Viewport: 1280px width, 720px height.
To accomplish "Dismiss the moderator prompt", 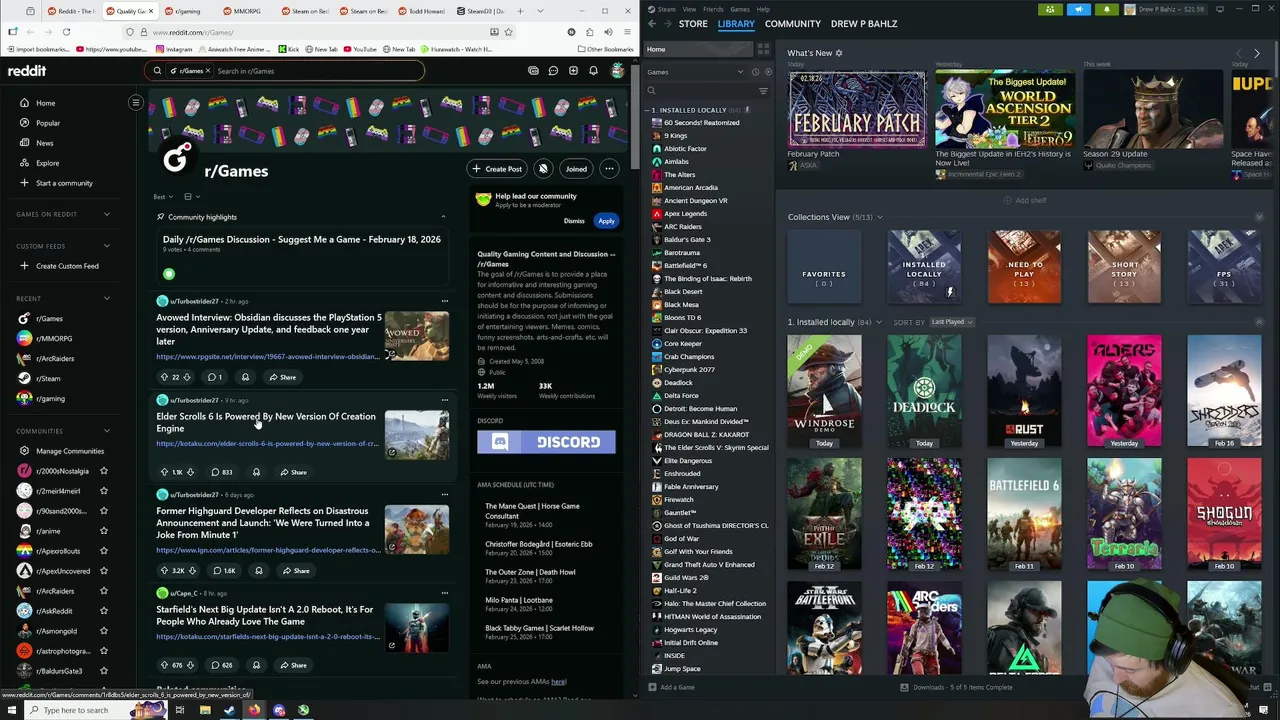I will coord(574,221).
